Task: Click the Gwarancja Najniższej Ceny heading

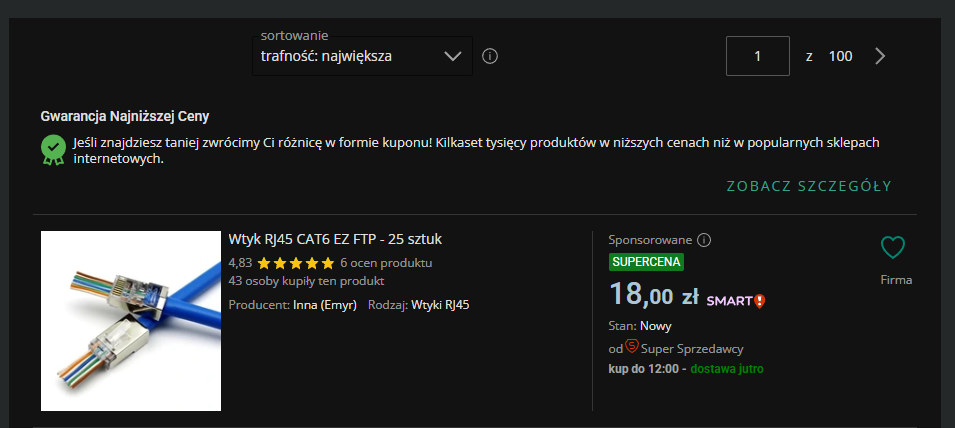Action: click(124, 116)
